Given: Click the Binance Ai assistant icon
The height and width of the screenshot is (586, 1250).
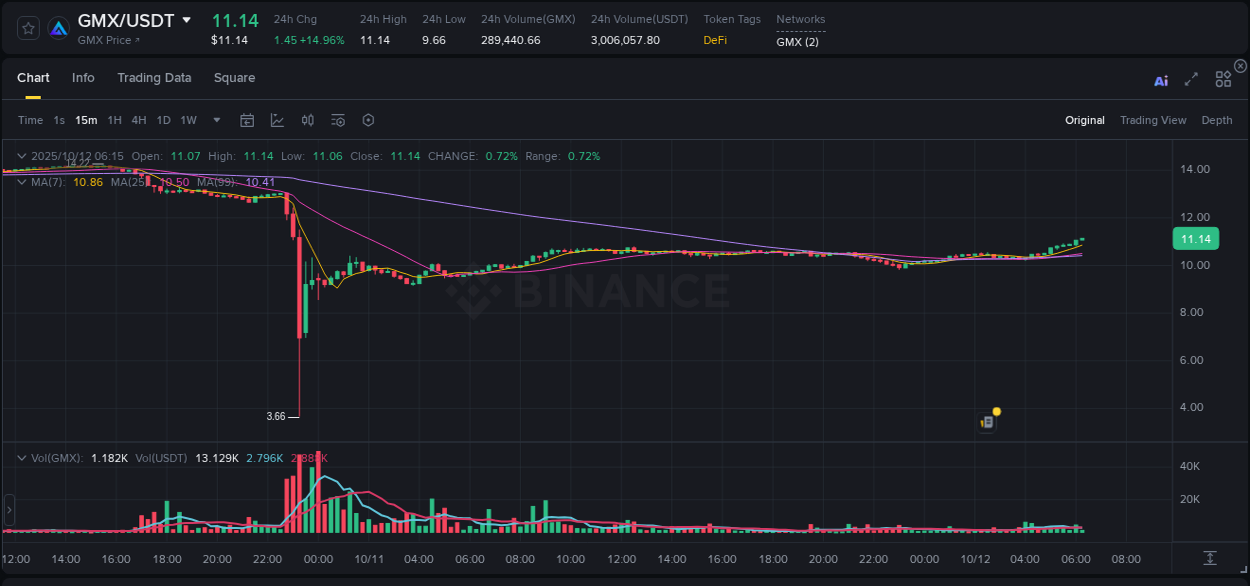Looking at the screenshot, I should (x=1161, y=77).
